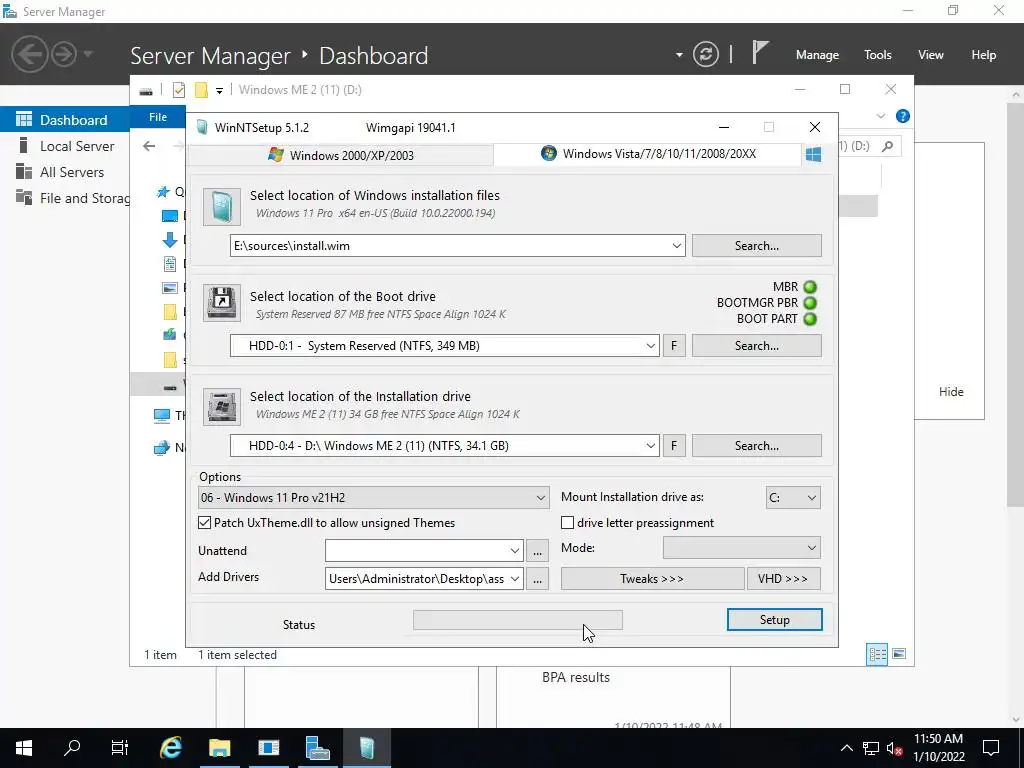The width and height of the screenshot is (1024, 768).
Task: Click F button for the Boot drive
Action: [674, 346]
